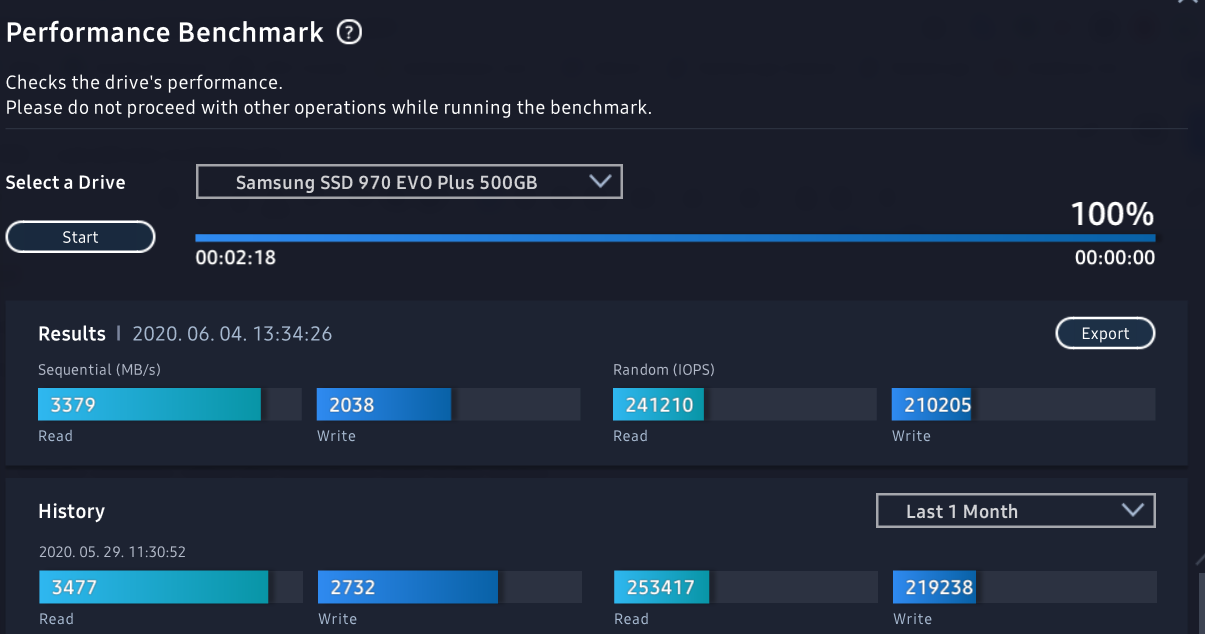1205x634 pixels.
Task: Click the help question mark icon
Action: [349, 33]
